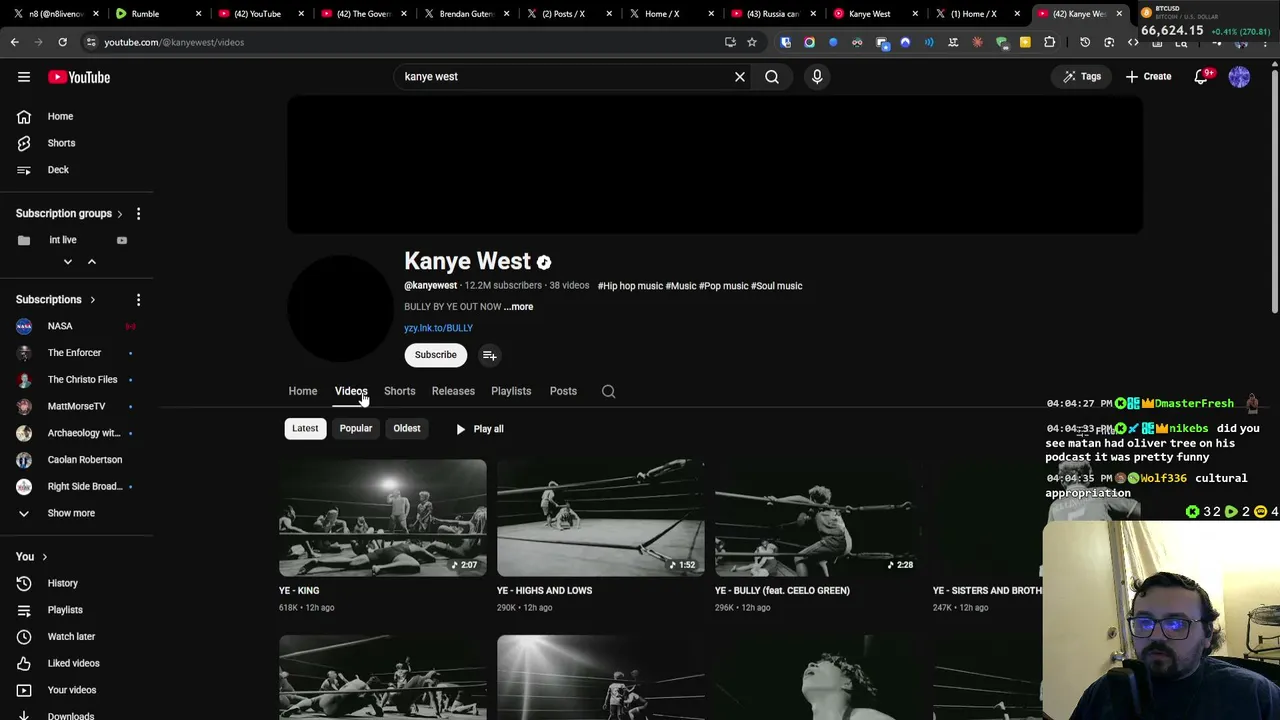Switch to Posts tab
This screenshot has width=1280, height=720.
[563, 391]
